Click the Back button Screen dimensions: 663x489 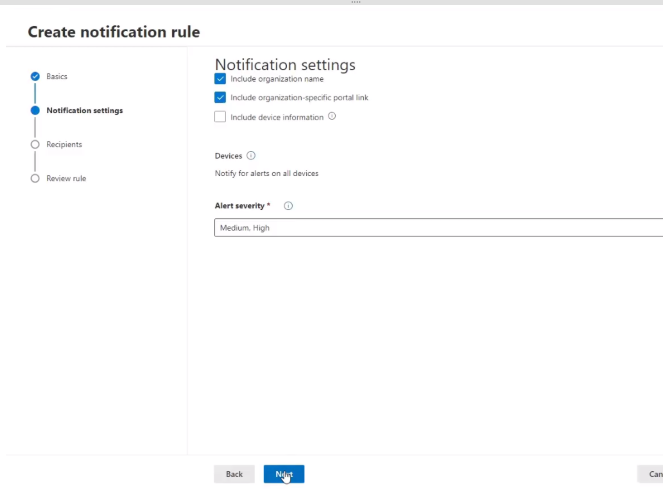coord(234,474)
